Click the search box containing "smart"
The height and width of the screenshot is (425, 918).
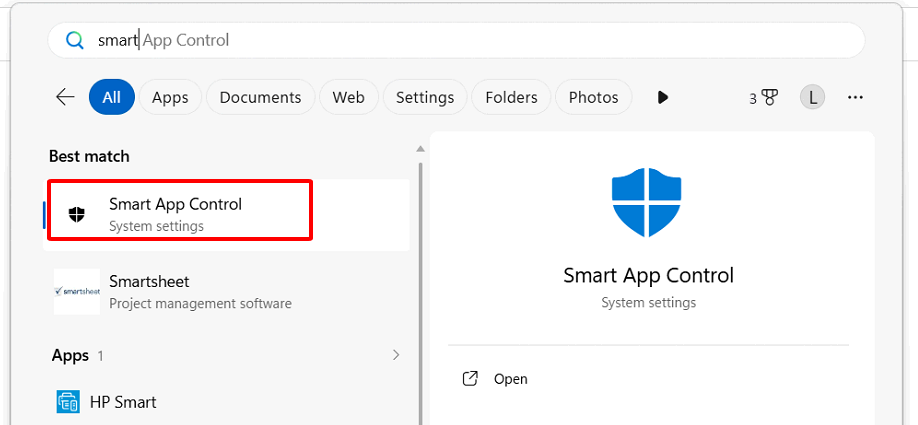click(456, 40)
